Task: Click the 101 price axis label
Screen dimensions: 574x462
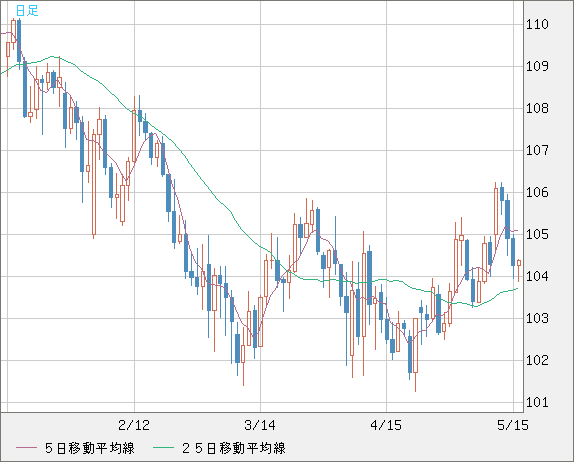Action: [537, 403]
